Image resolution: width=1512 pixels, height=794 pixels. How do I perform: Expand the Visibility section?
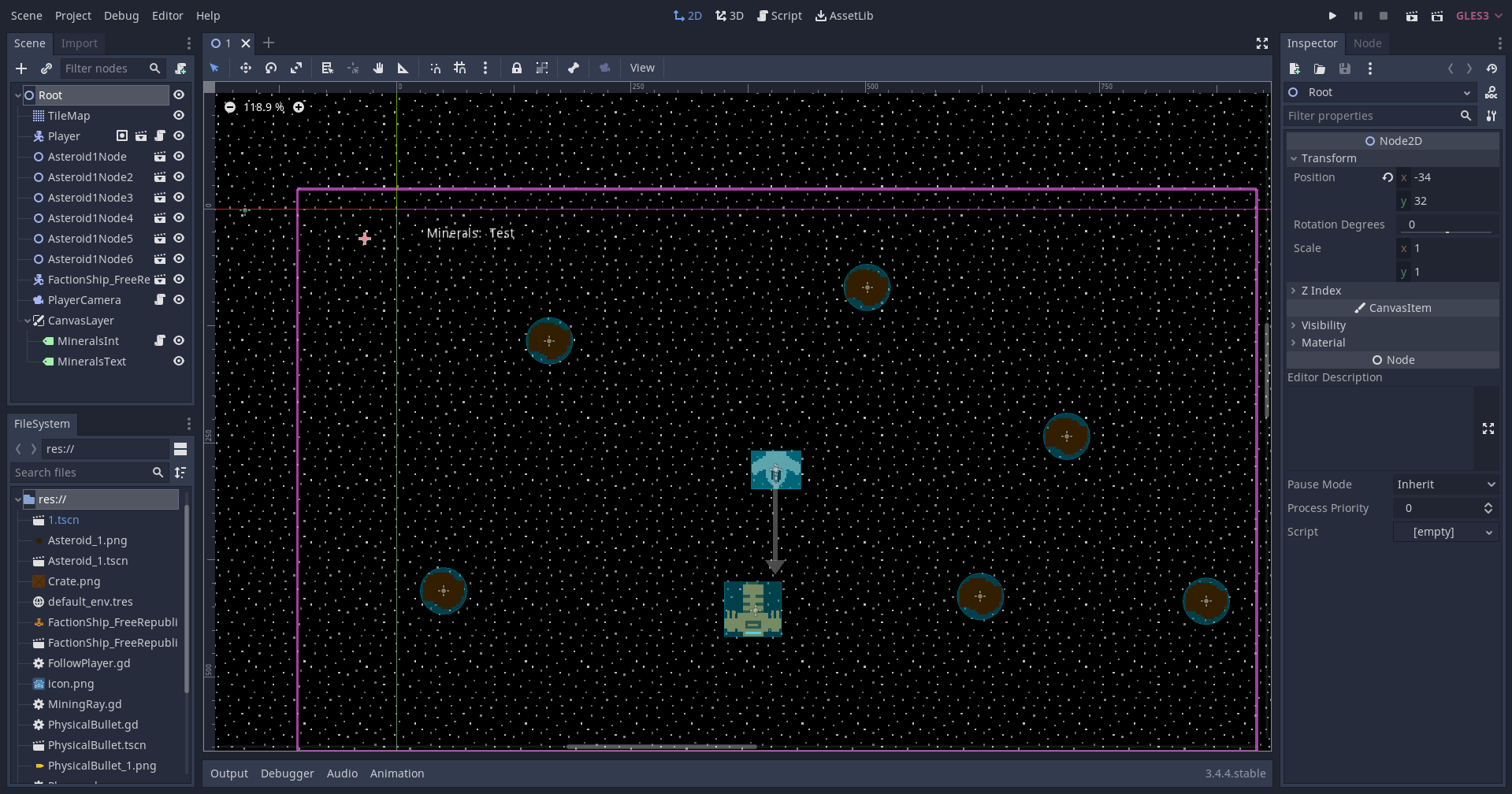point(1392,325)
